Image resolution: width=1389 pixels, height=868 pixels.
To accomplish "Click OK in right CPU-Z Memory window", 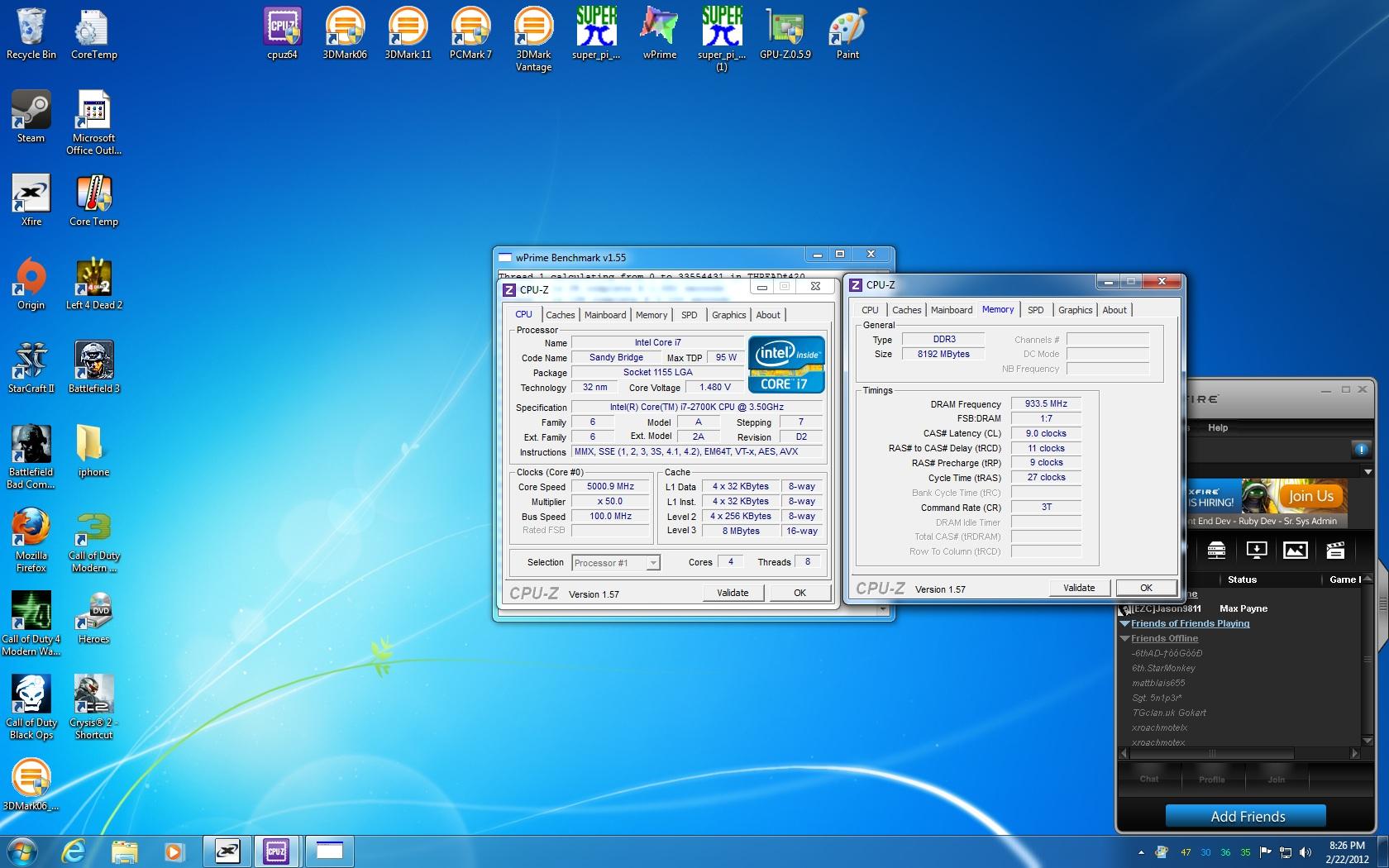I will [1146, 588].
